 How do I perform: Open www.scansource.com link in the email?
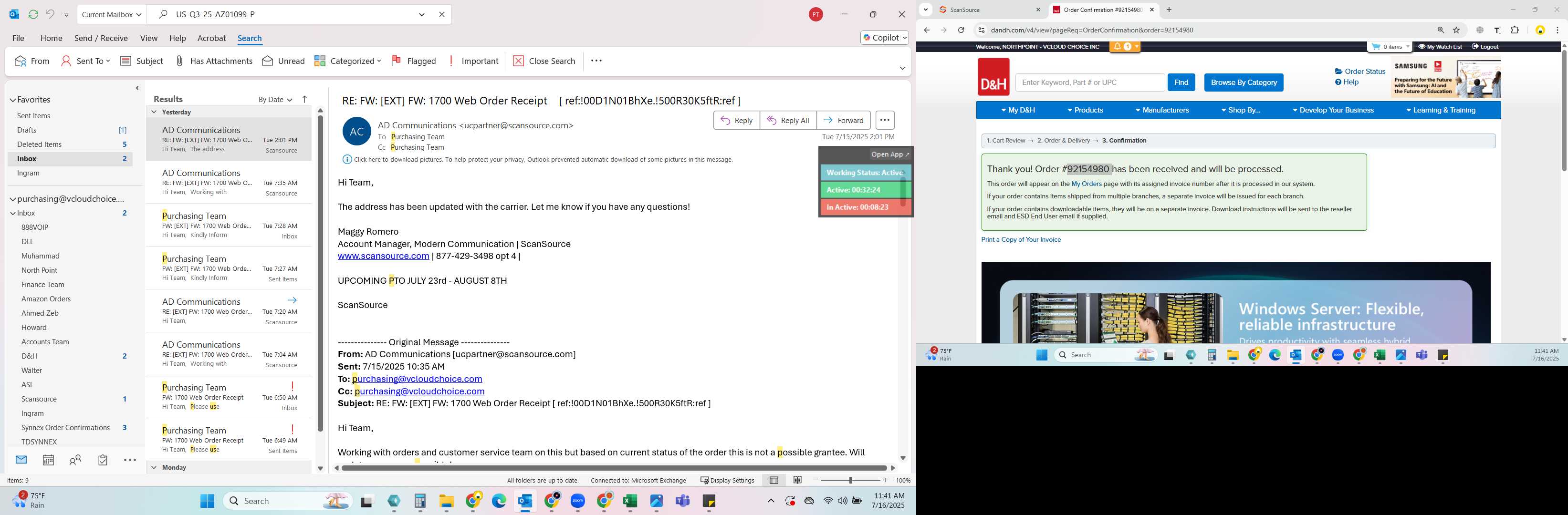[x=384, y=256]
